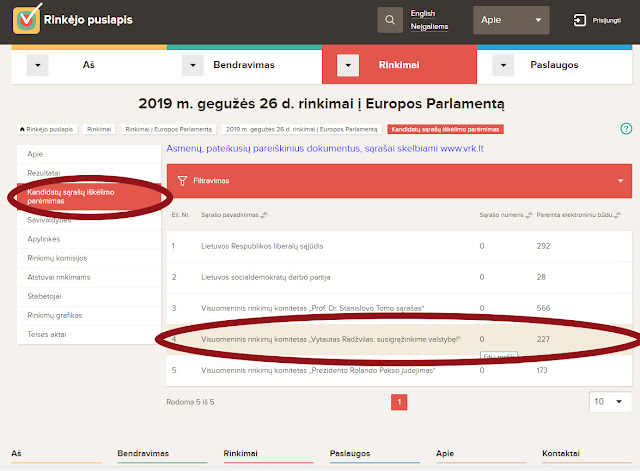Open footer Kontaktai link
The height and width of the screenshot is (471, 640).
click(x=561, y=453)
